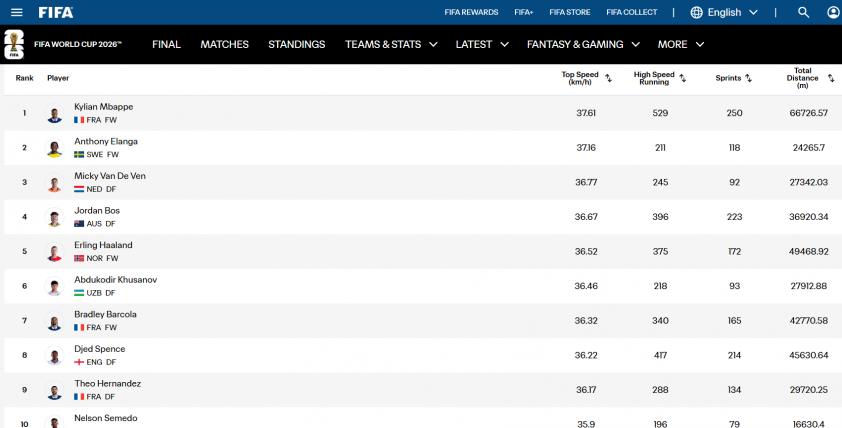Click Djed Spence's total distance 45630.64
842x428 pixels.
809,356
